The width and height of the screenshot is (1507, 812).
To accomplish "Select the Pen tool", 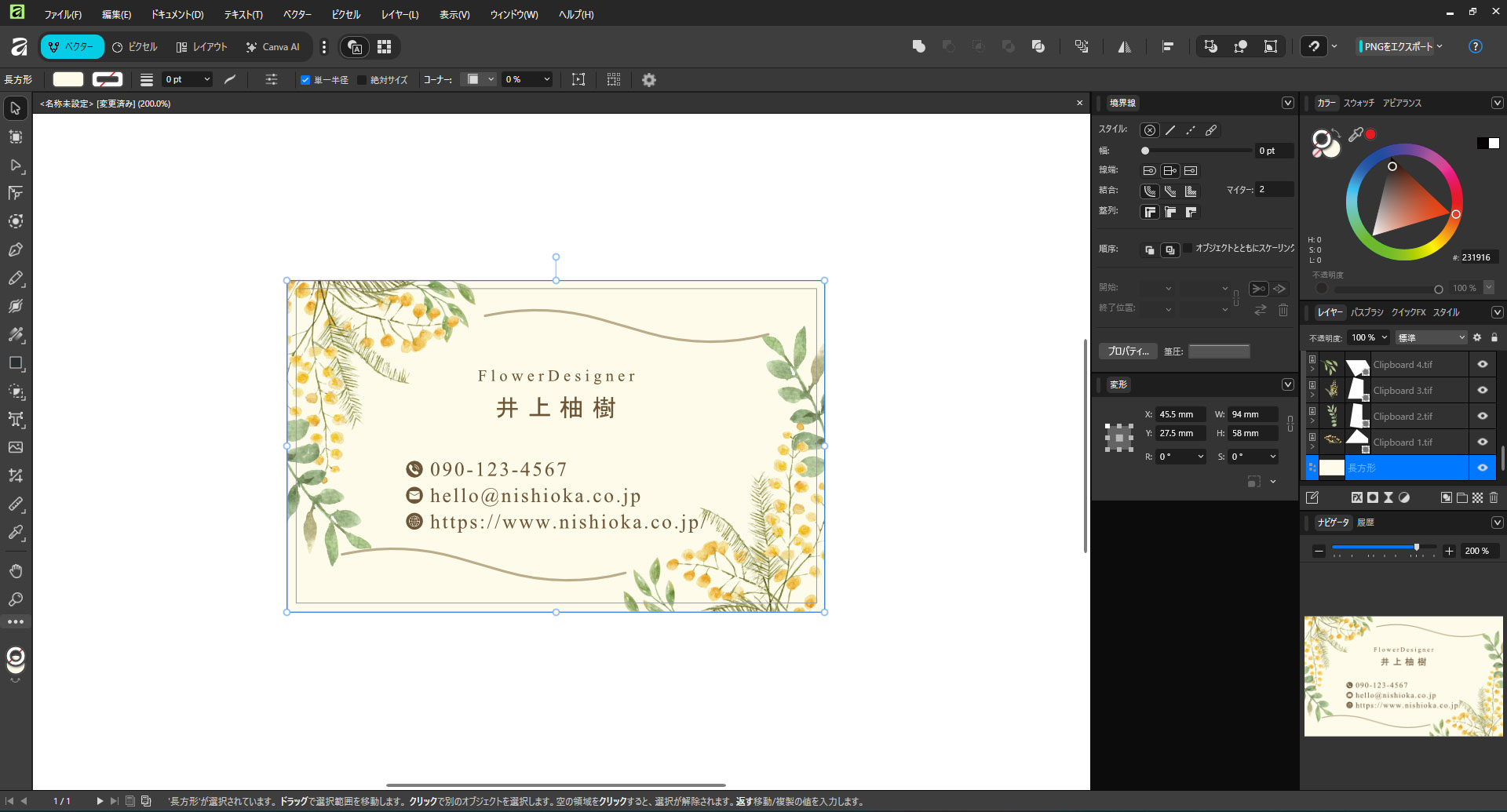I will tap(16, 249).
